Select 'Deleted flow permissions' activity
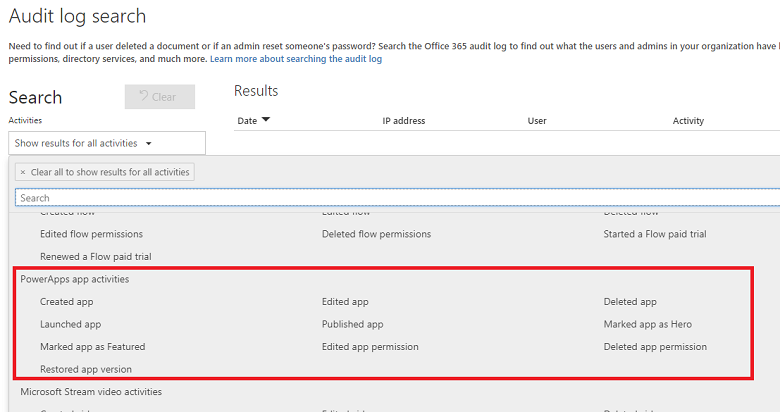Viewport: 780px width, 412px height. (x=377, y=234)
